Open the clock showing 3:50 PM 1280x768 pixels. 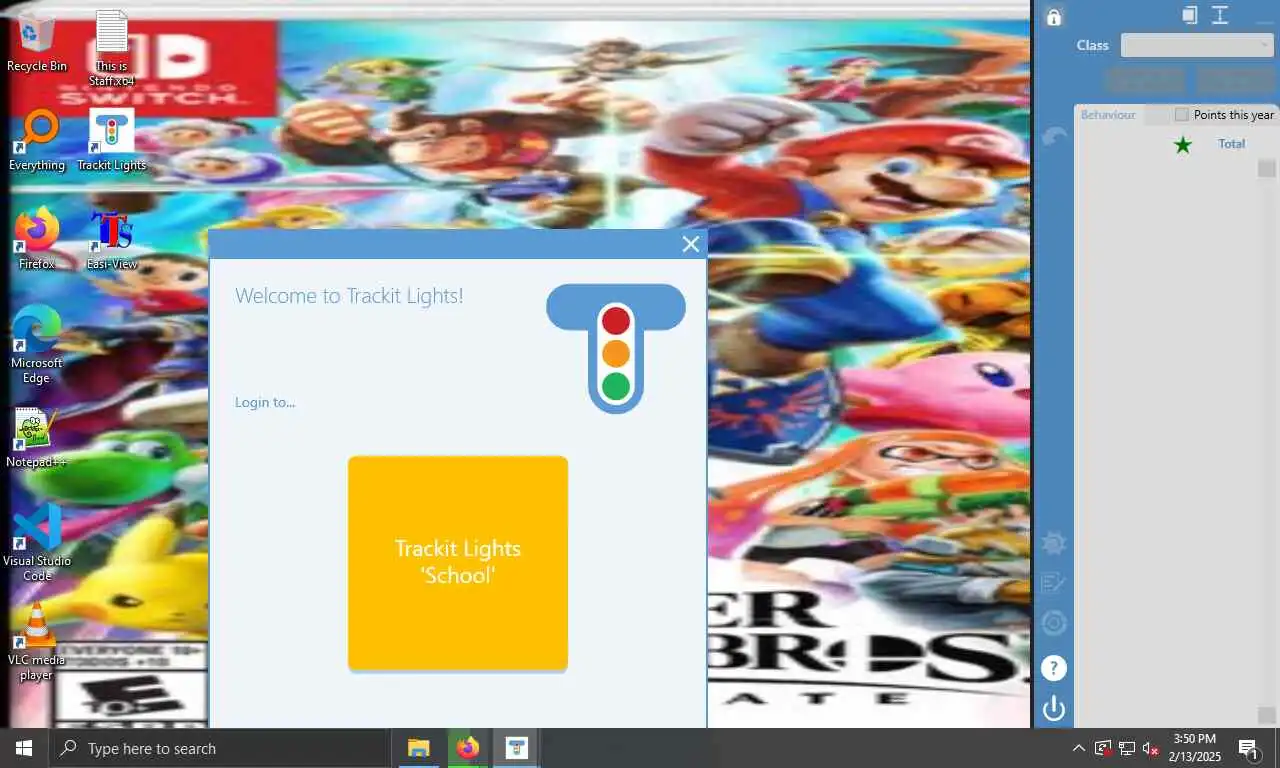(x=1194, y=748)
